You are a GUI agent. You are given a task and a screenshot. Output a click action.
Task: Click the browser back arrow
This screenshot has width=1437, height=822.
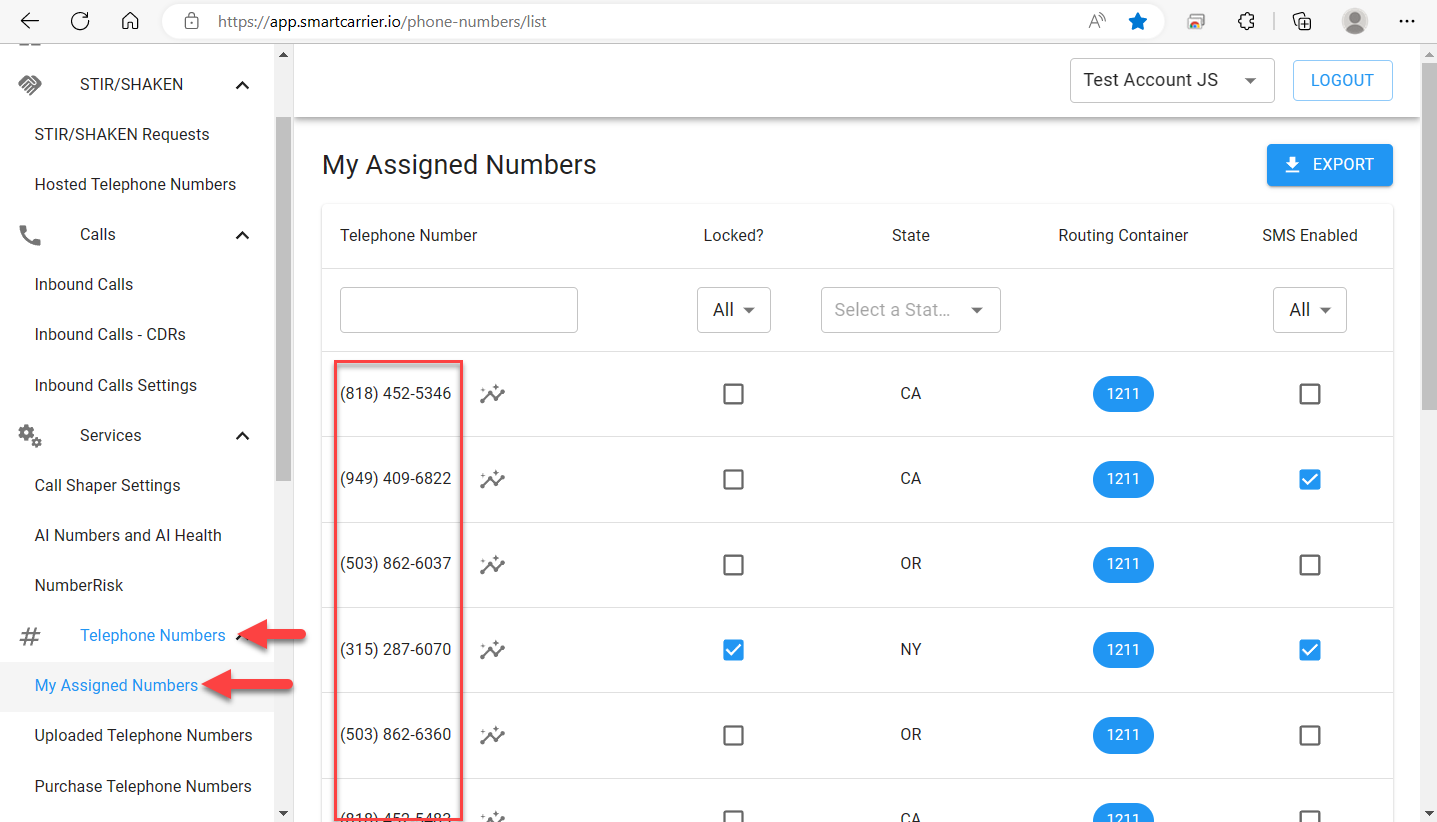[30, 21]
